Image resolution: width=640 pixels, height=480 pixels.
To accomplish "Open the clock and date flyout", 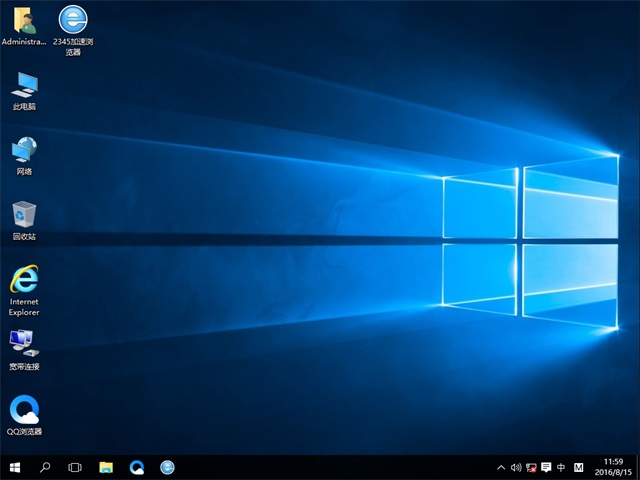I will (x=614, y=467).
